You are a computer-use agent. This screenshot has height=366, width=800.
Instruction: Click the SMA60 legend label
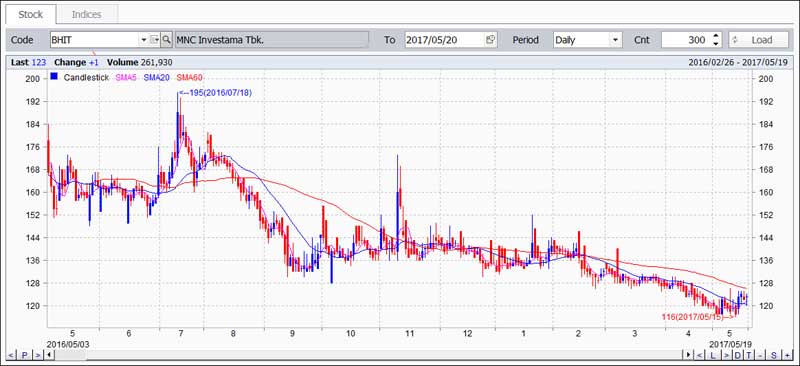tap(189, 78)
